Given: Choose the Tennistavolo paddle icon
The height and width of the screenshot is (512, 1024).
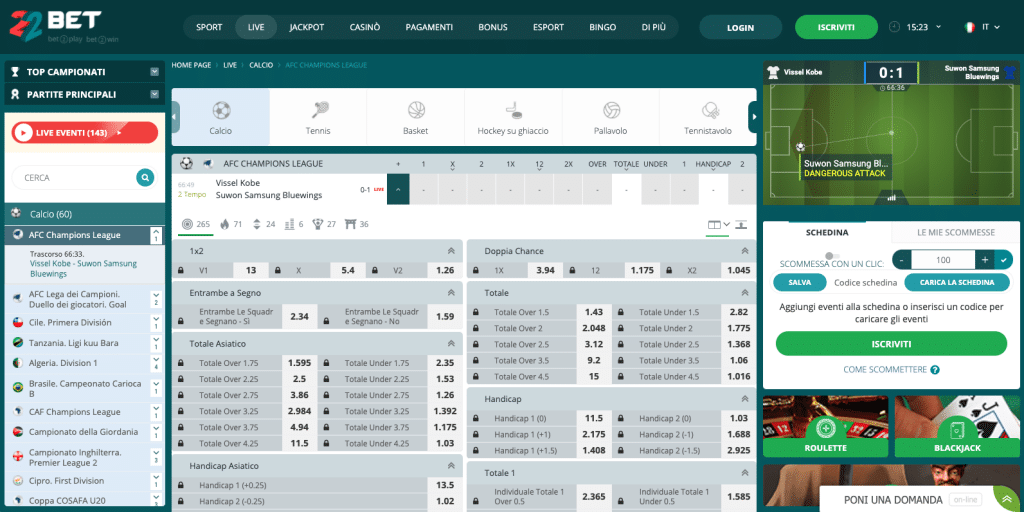Looking at the screenshot, I should click(709, 110).
